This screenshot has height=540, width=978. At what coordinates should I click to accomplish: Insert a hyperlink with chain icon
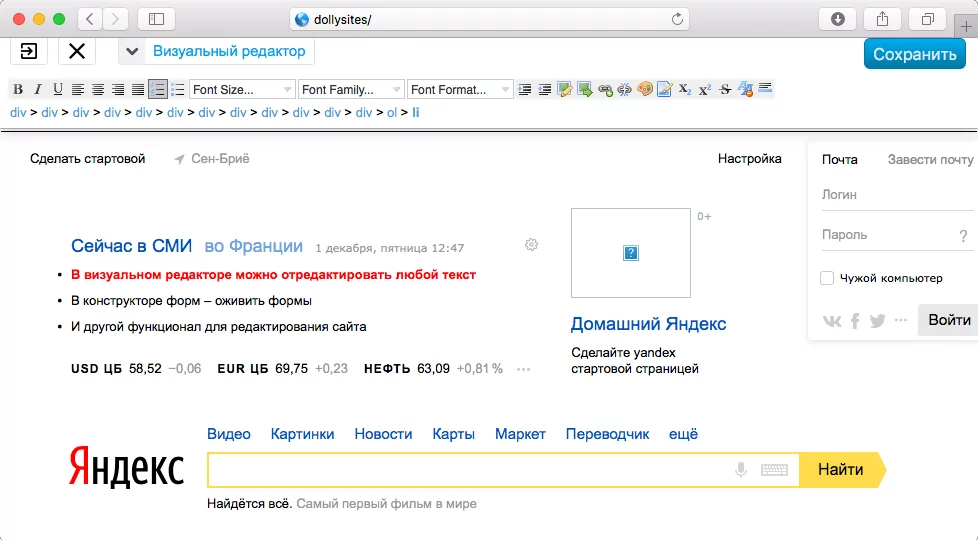pyautogui.click(x=604, y=90)
